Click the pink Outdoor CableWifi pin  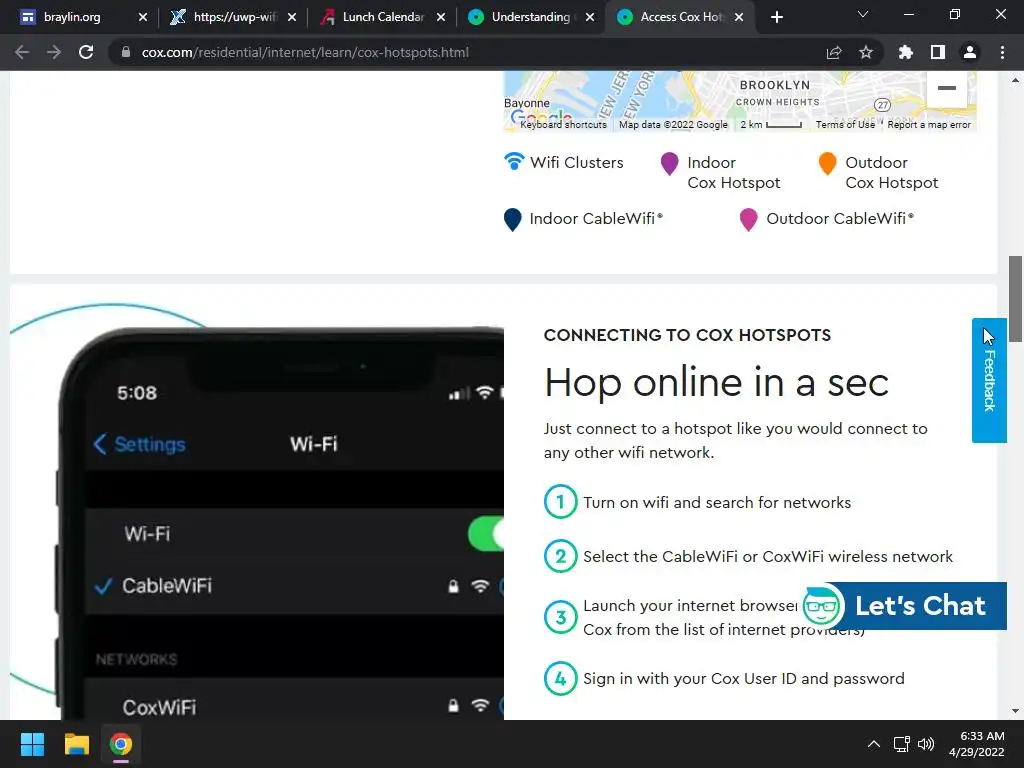point(748,220)
